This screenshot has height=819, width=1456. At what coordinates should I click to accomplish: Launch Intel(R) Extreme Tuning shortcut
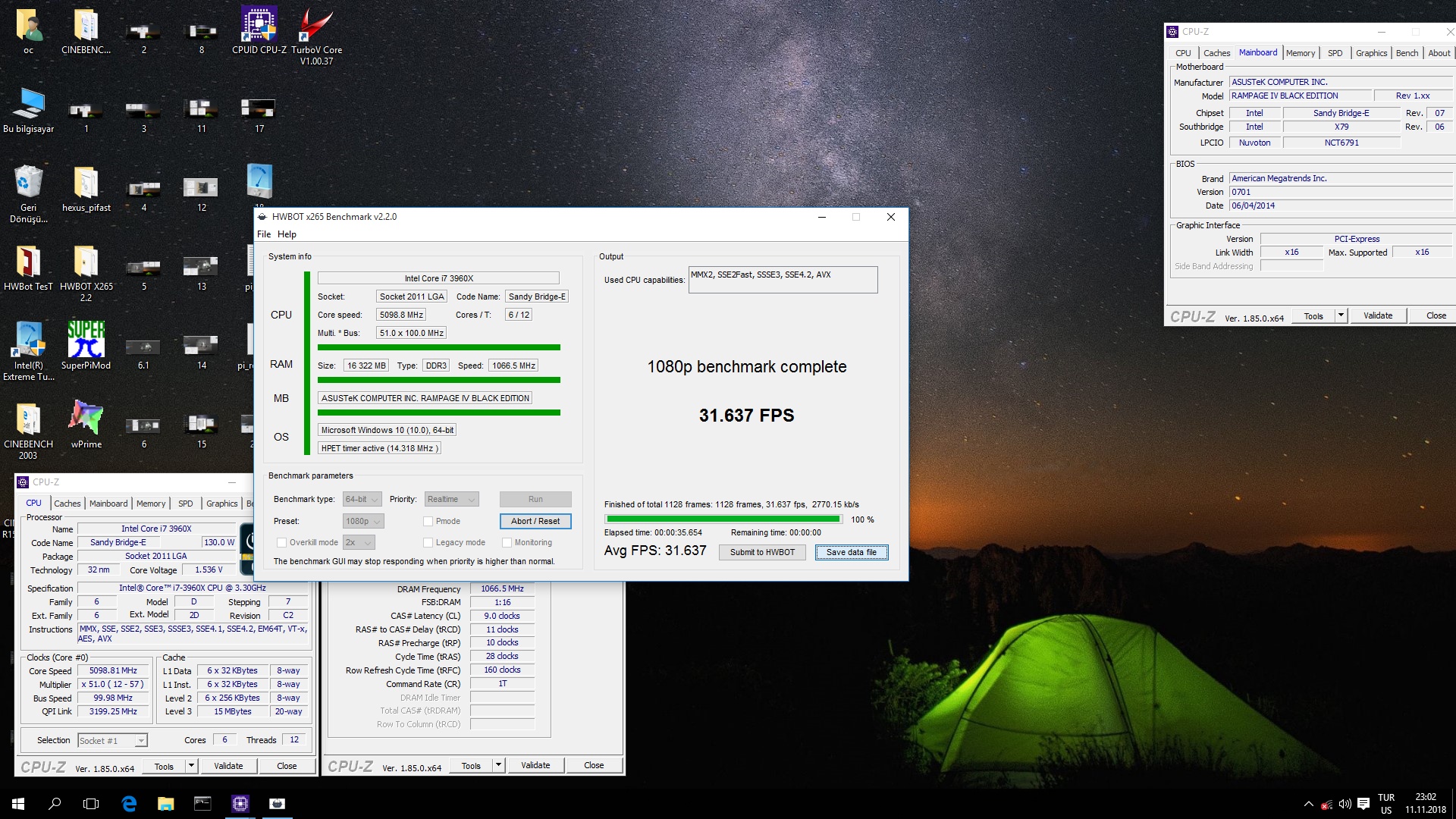[29, 350]
